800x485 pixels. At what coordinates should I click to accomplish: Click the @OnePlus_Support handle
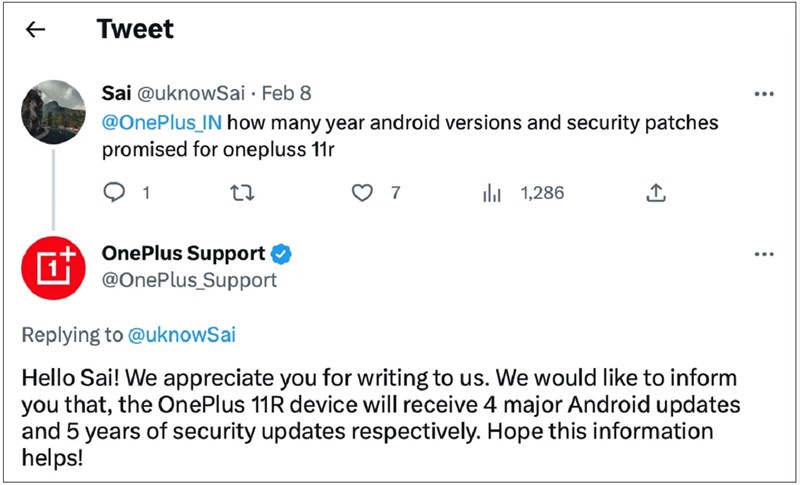point(189,281)
